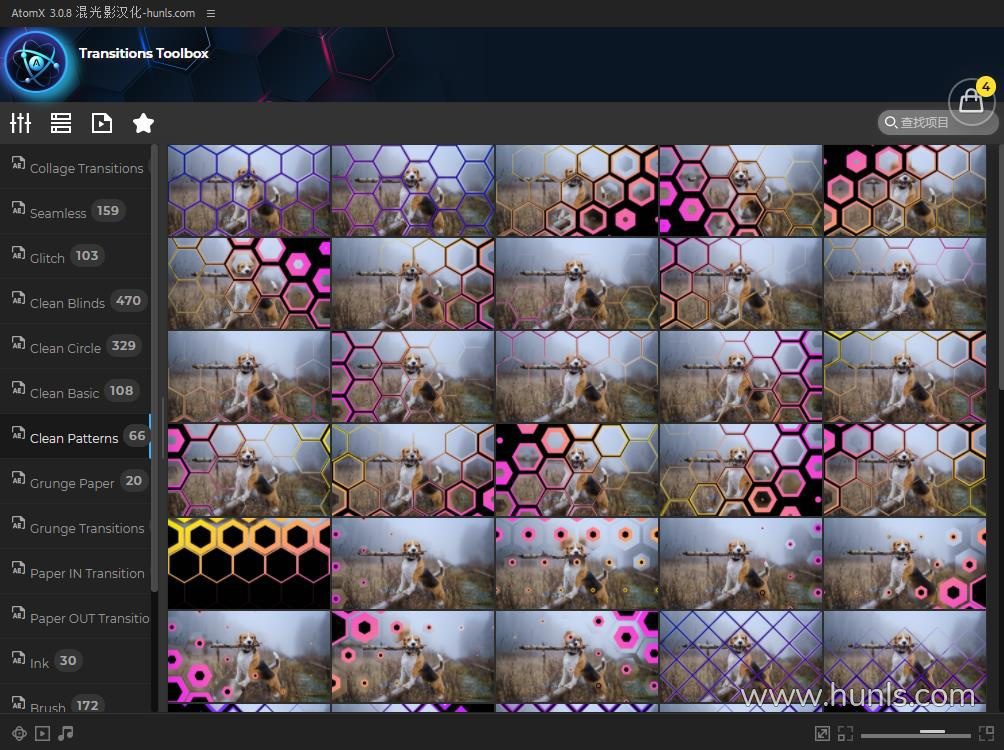Select the Clean Blinds category
The image size is (1004, 750).
click(67, 302)
